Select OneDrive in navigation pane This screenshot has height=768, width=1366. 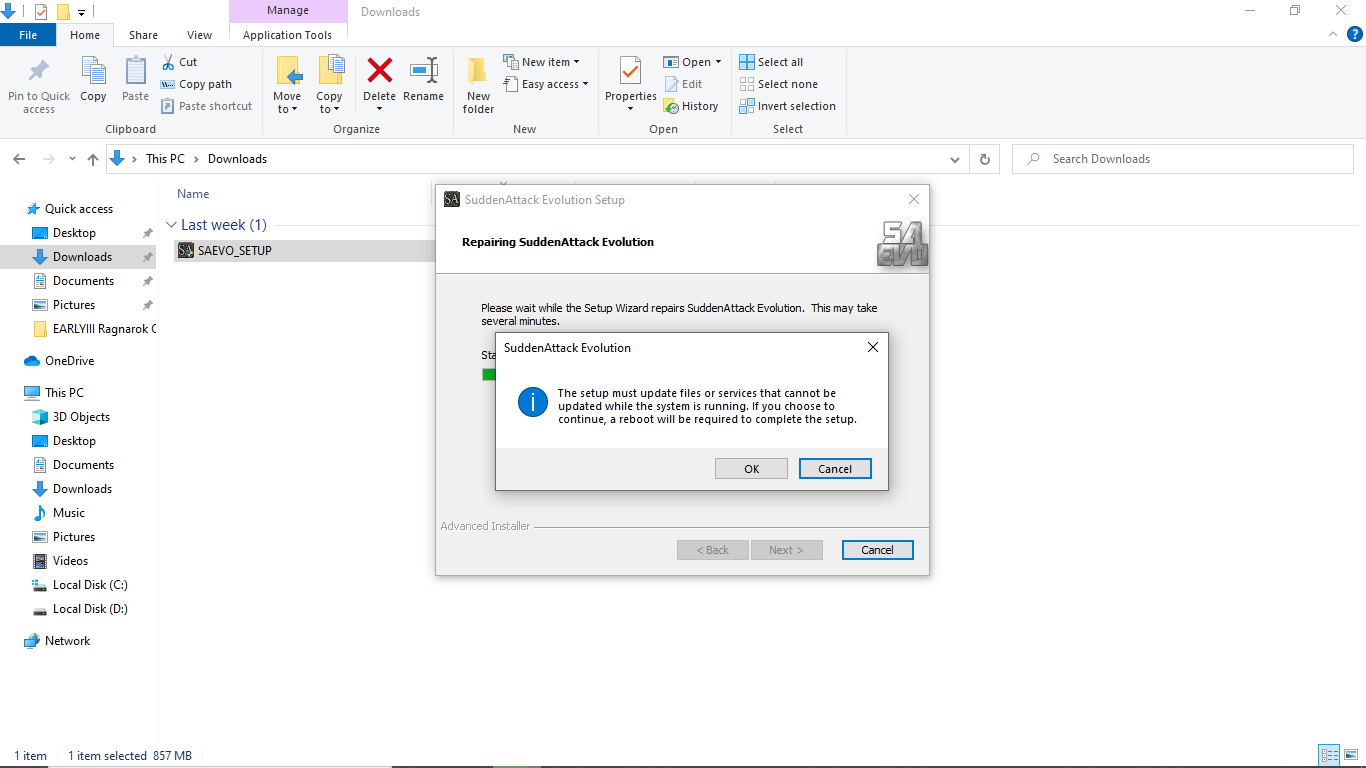pyautogui.click(x=69, y=361)
